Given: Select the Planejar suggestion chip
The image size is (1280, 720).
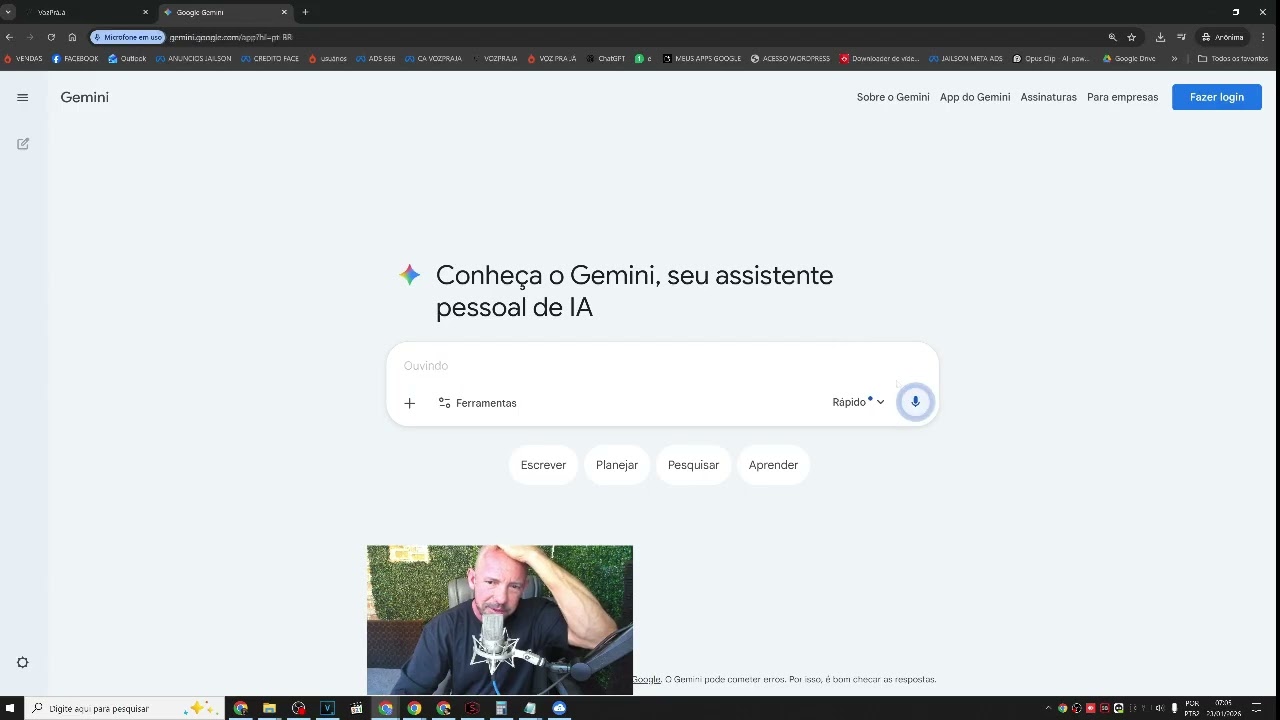Looking at the screenshot, I should pos(617,465).
